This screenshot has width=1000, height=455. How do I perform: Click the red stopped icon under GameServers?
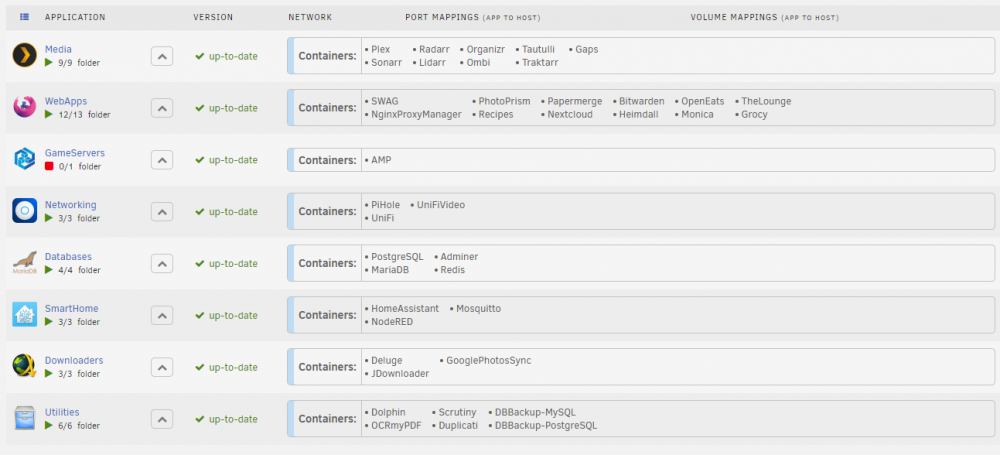point(48,166)
